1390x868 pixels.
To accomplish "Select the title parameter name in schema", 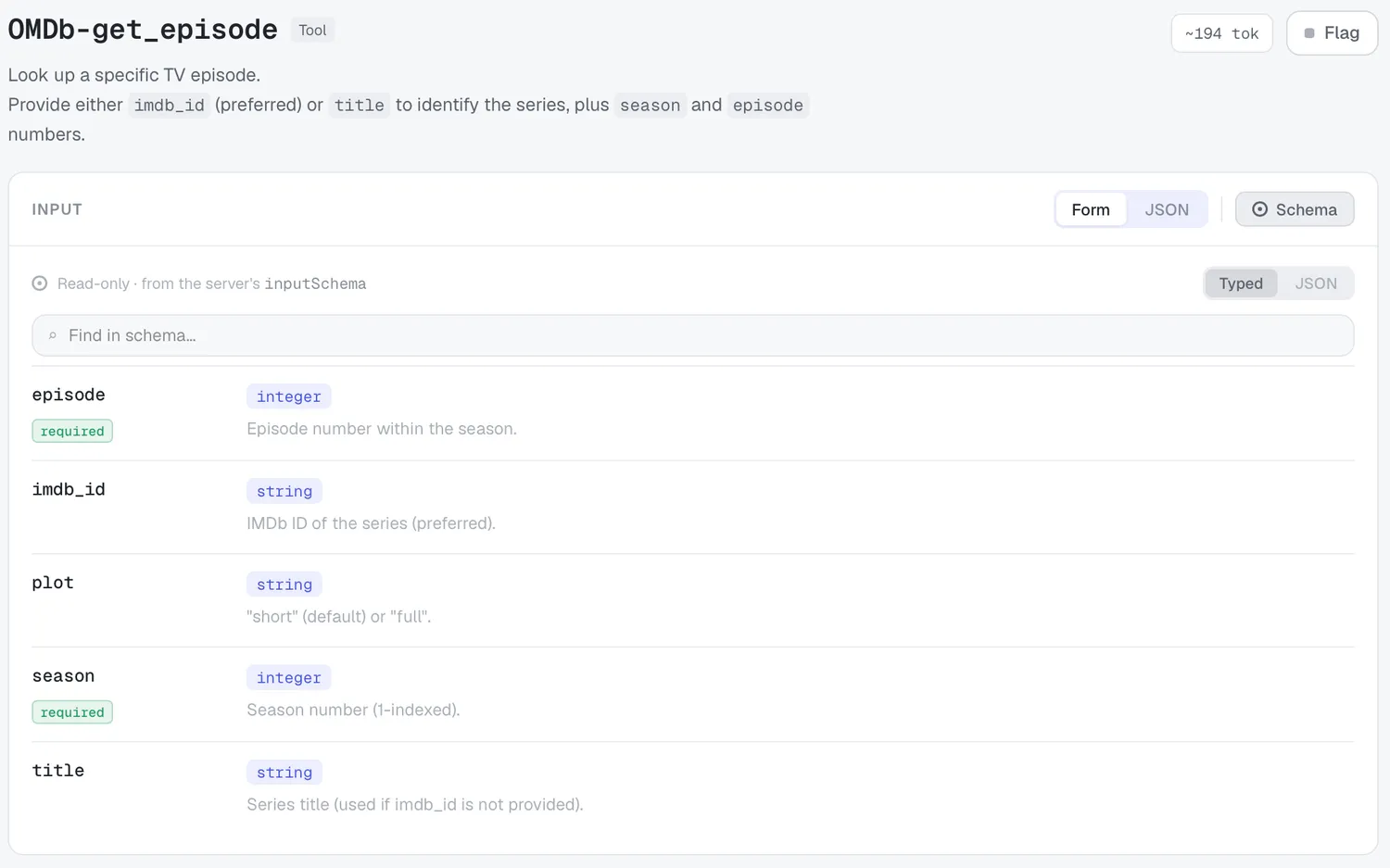I will click(x=58, y=771).
